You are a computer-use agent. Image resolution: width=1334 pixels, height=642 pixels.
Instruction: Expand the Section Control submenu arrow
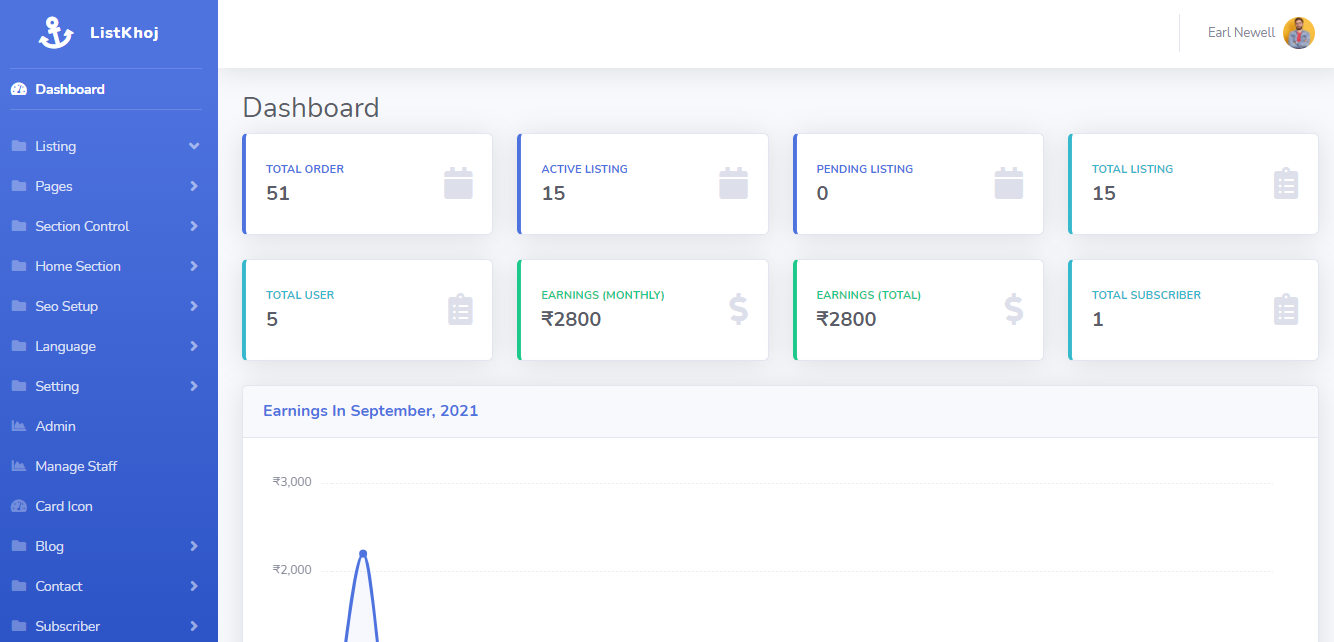click(194, 226)
